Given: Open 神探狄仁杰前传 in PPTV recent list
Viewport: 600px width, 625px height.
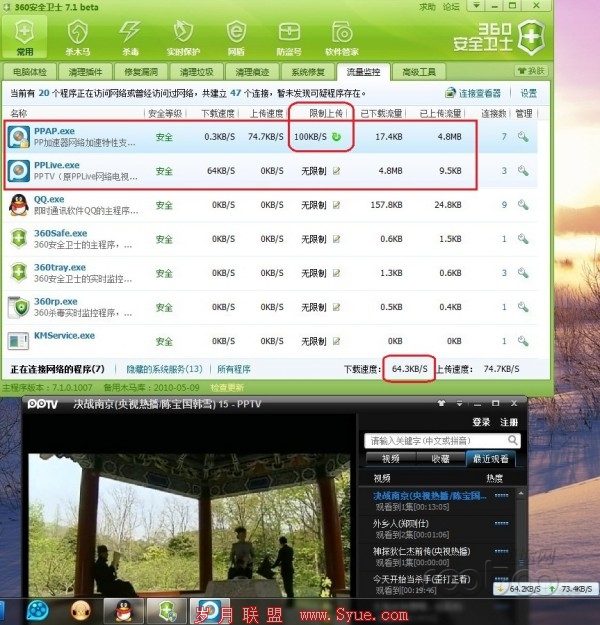Looking at the screenshot, I should click(x=421, y=551).
